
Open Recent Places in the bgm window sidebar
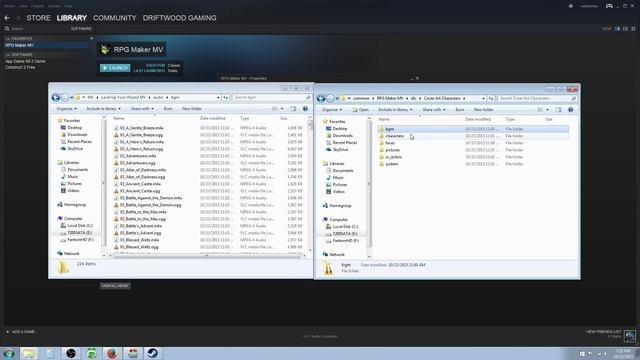click(x=76, y=142)
